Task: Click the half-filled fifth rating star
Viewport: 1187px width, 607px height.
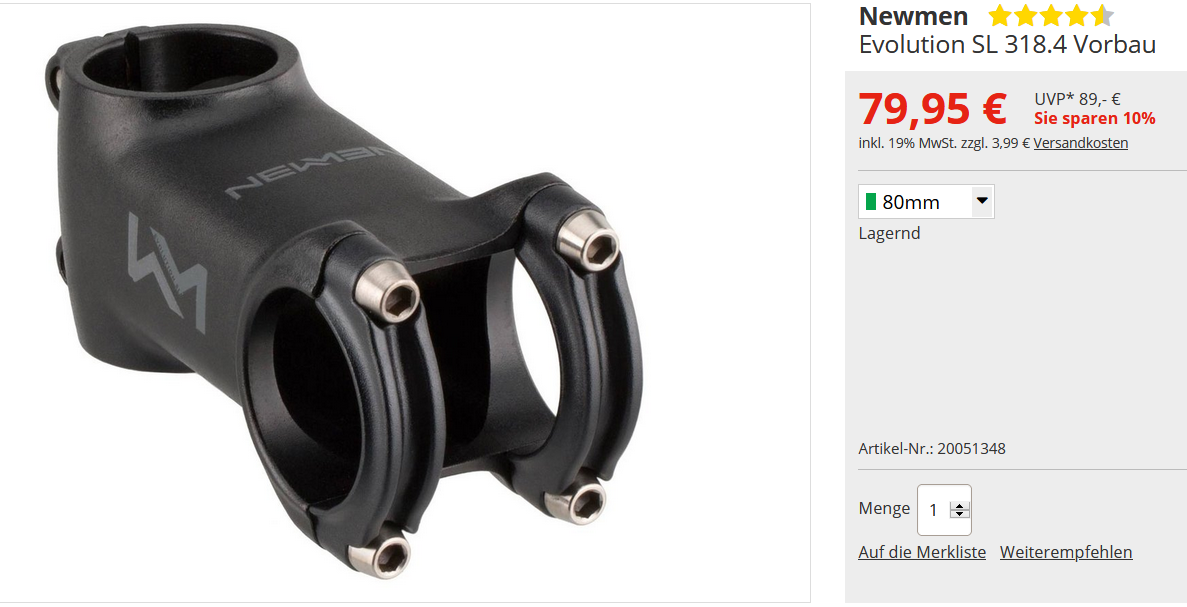Action: click(1101, 15)
